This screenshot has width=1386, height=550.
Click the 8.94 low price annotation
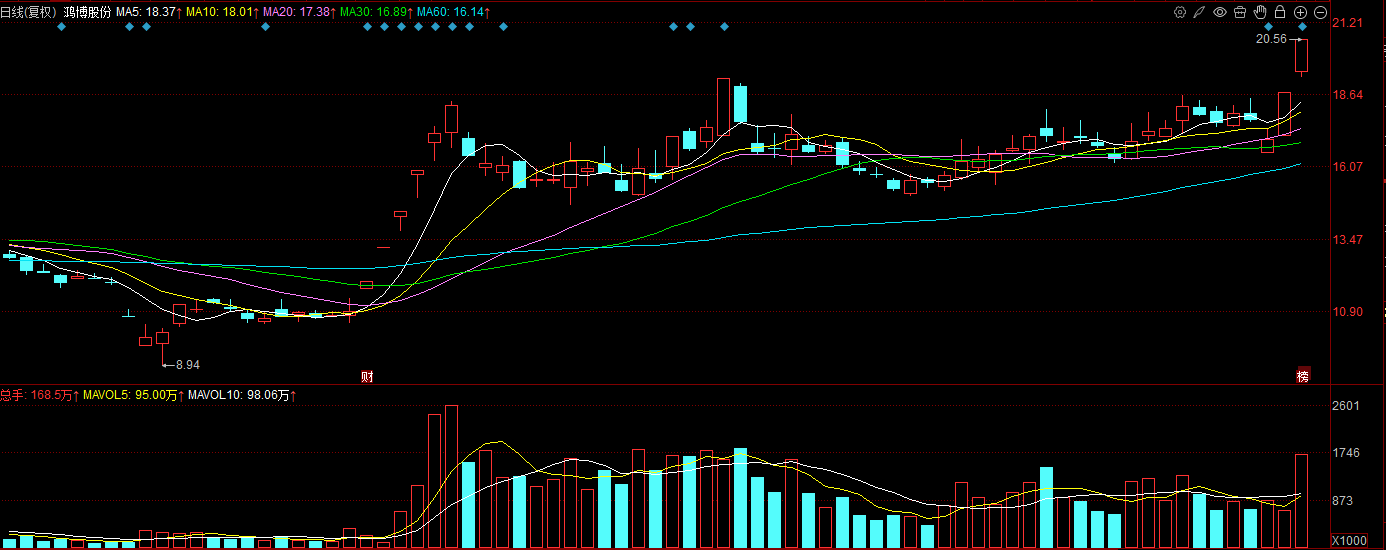pyautogui.click(x=187, y=365)
